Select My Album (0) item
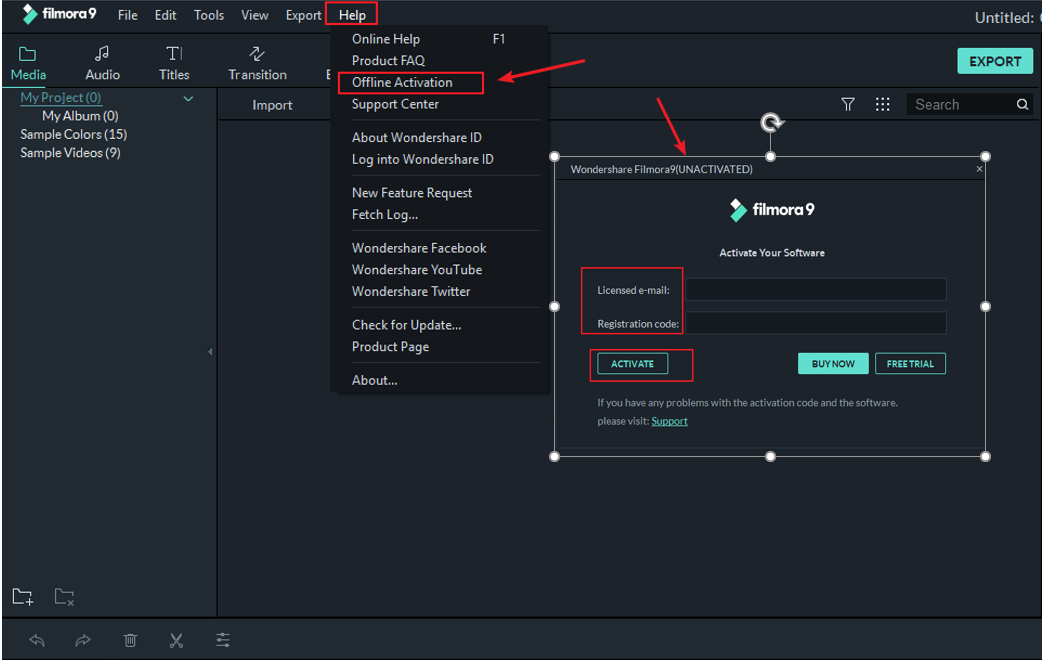Viewport: 1042px width, 660px height. click(x=80, y=116)
